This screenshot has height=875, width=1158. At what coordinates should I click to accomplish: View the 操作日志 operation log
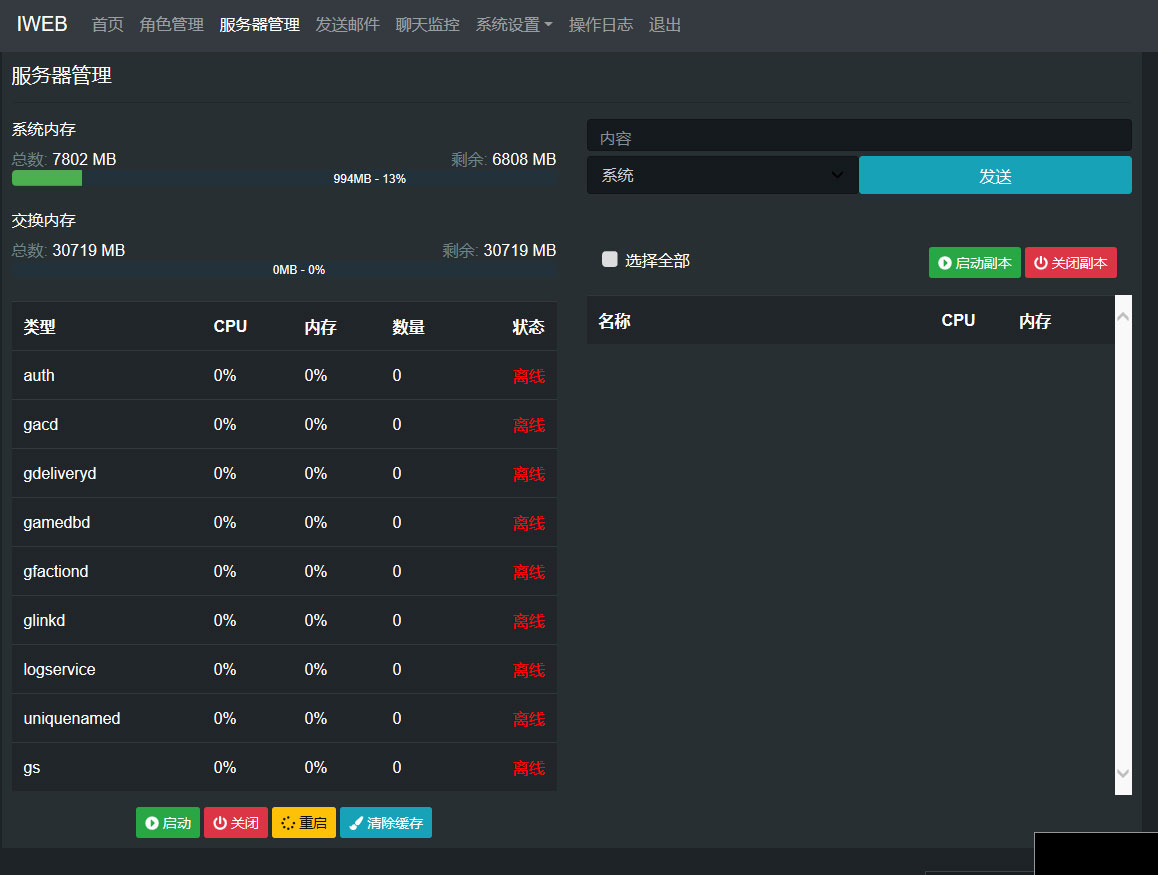pyautogui.click(x=601, y=25)
